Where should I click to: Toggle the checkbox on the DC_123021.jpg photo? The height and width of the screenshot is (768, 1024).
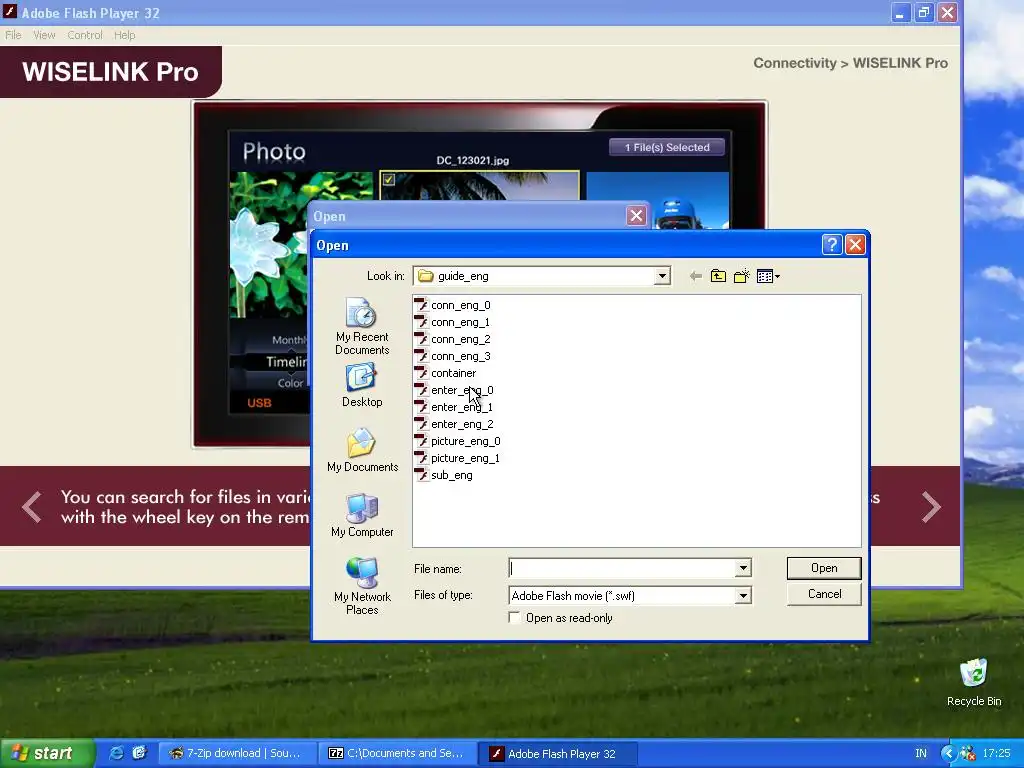(x=389, y=179)
